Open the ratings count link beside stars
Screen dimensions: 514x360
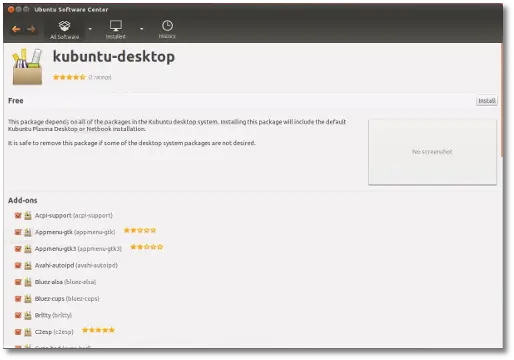coord(100,77)
